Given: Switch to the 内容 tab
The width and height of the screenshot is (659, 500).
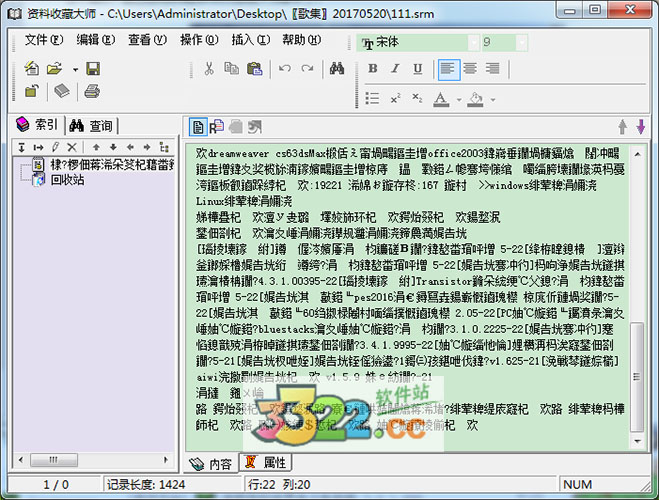Looking at the screenshot, I should click(x=211, y=463).
